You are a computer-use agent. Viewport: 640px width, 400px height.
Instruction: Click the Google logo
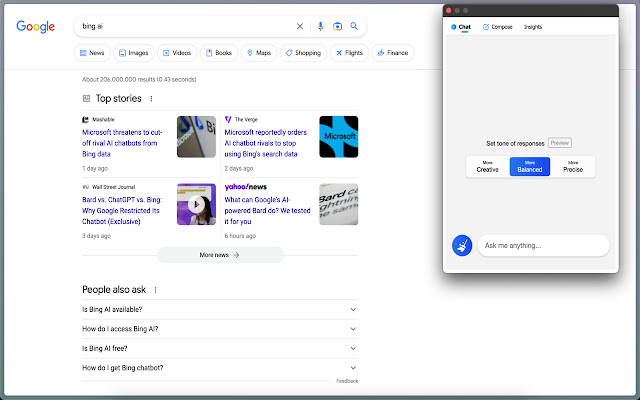pyautogui.click(x=36, y=27)
